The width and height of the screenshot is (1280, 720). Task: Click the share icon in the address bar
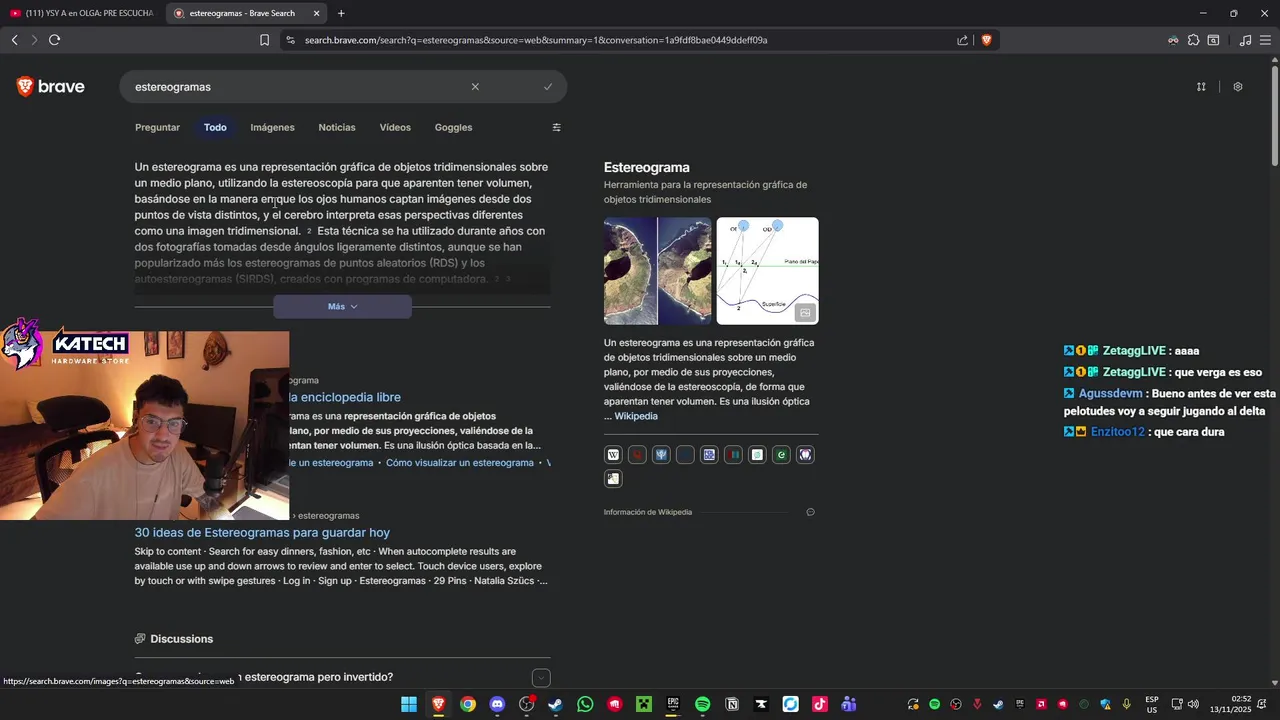click(962, 40)
